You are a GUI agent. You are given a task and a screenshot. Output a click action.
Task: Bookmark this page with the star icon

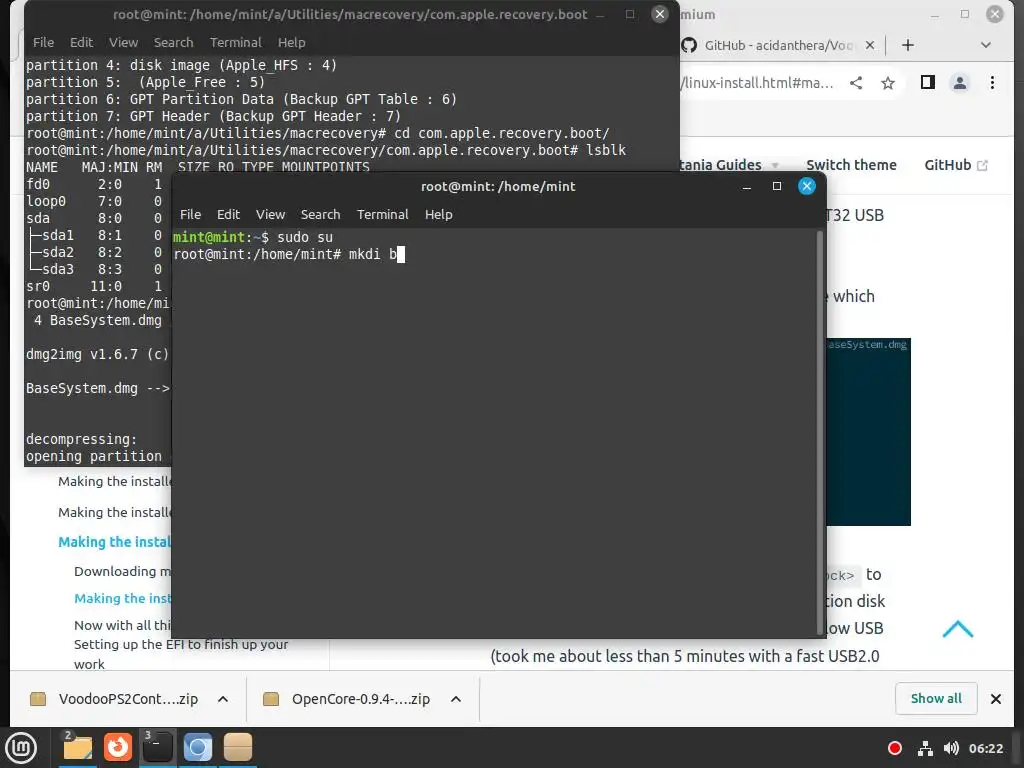pyautogui.click(x=888, y=83)
